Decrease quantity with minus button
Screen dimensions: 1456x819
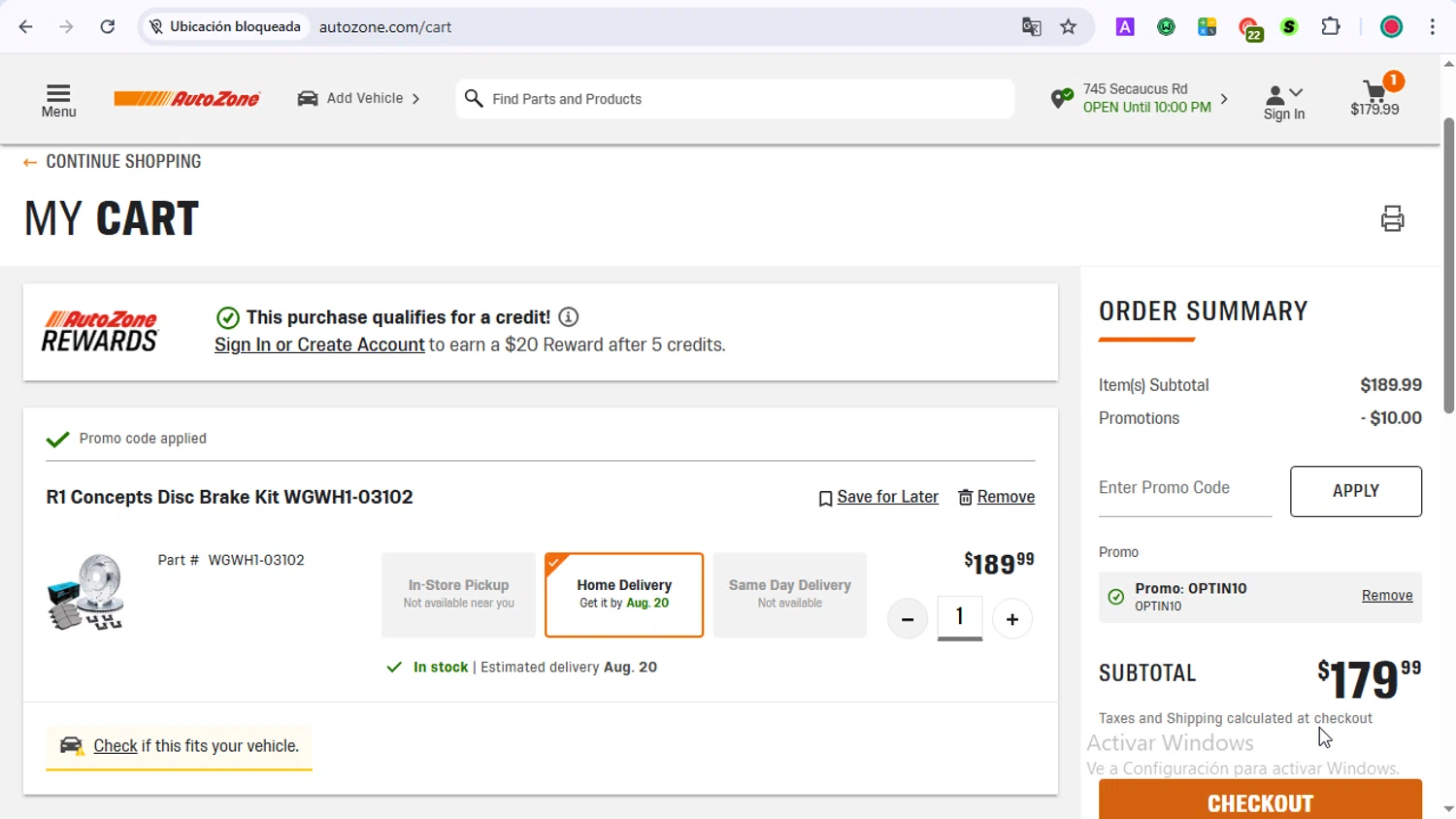coord(908,619)
